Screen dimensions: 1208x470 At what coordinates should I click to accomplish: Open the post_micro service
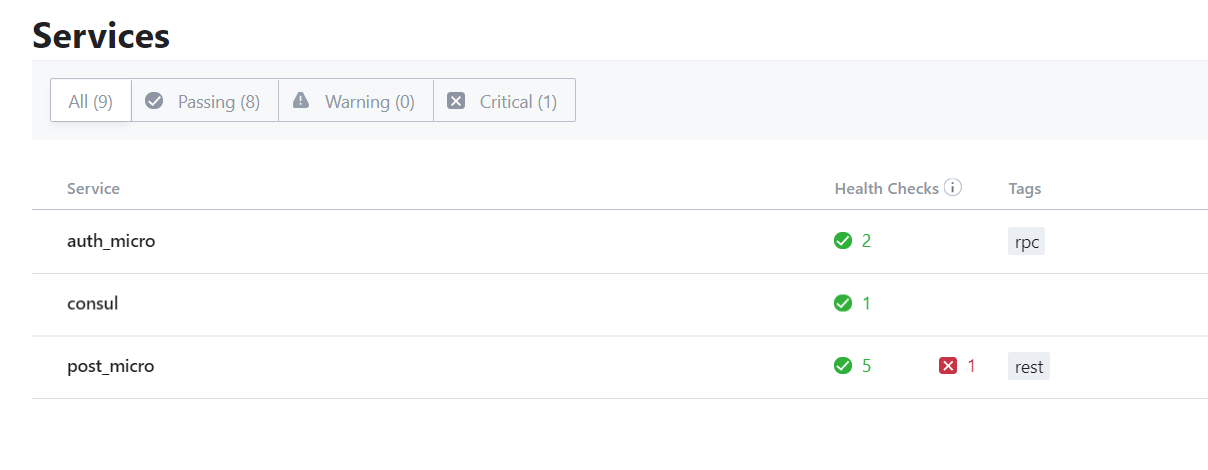click(x=111, y=366)
